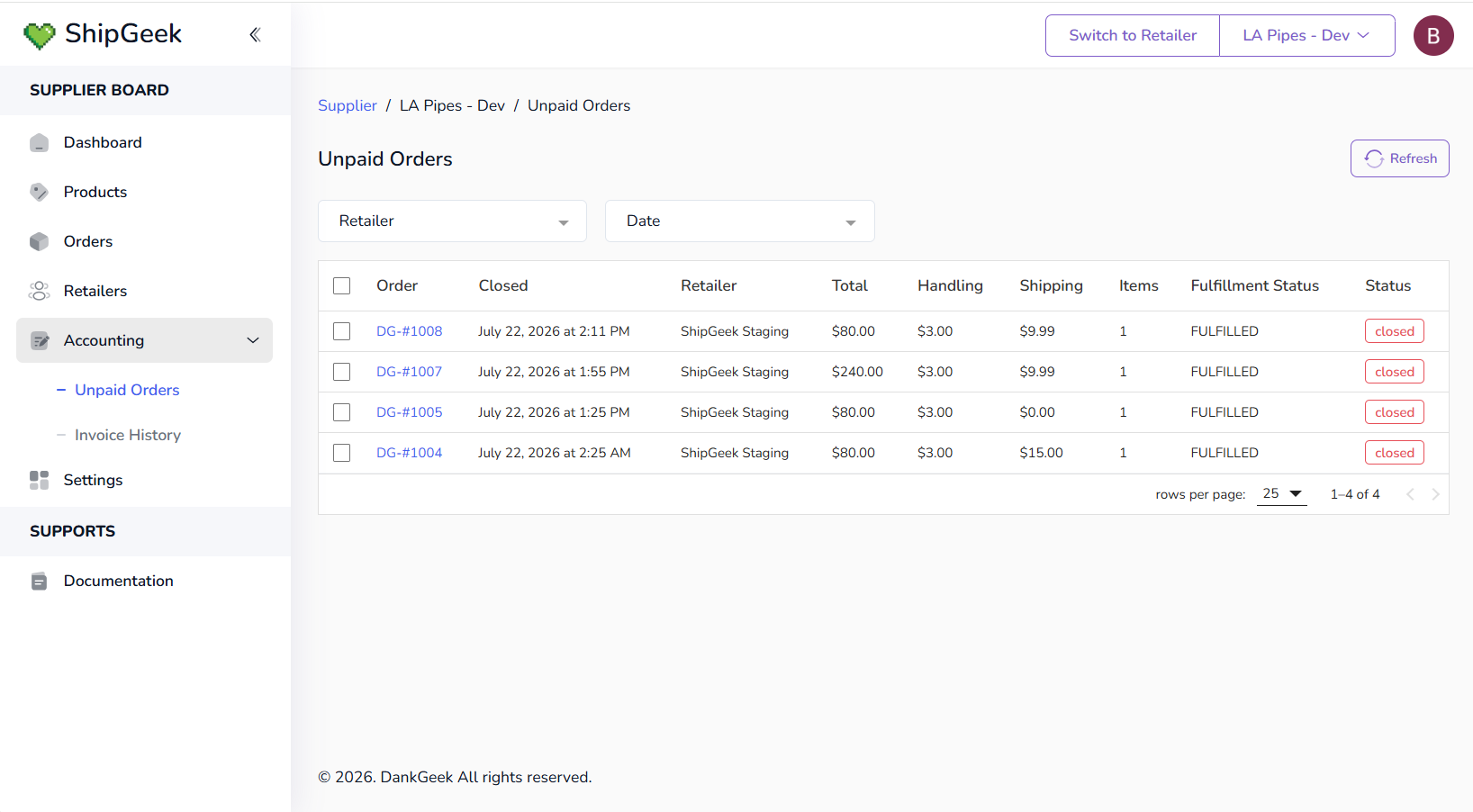The image size is (1473, 812).
Task: Open the LA Pipes - Dev account dropdown
Action: (1306, 35)
